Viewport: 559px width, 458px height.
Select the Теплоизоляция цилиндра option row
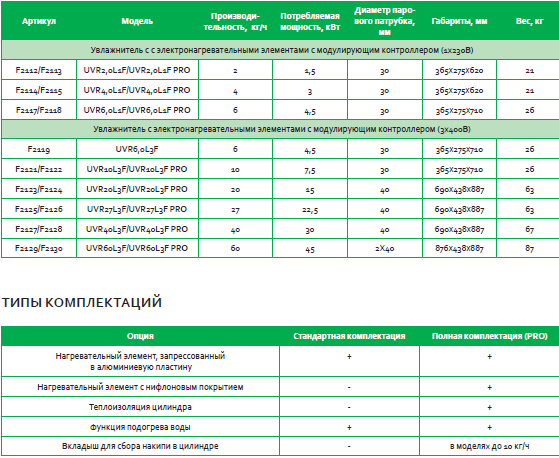[280, 407]
